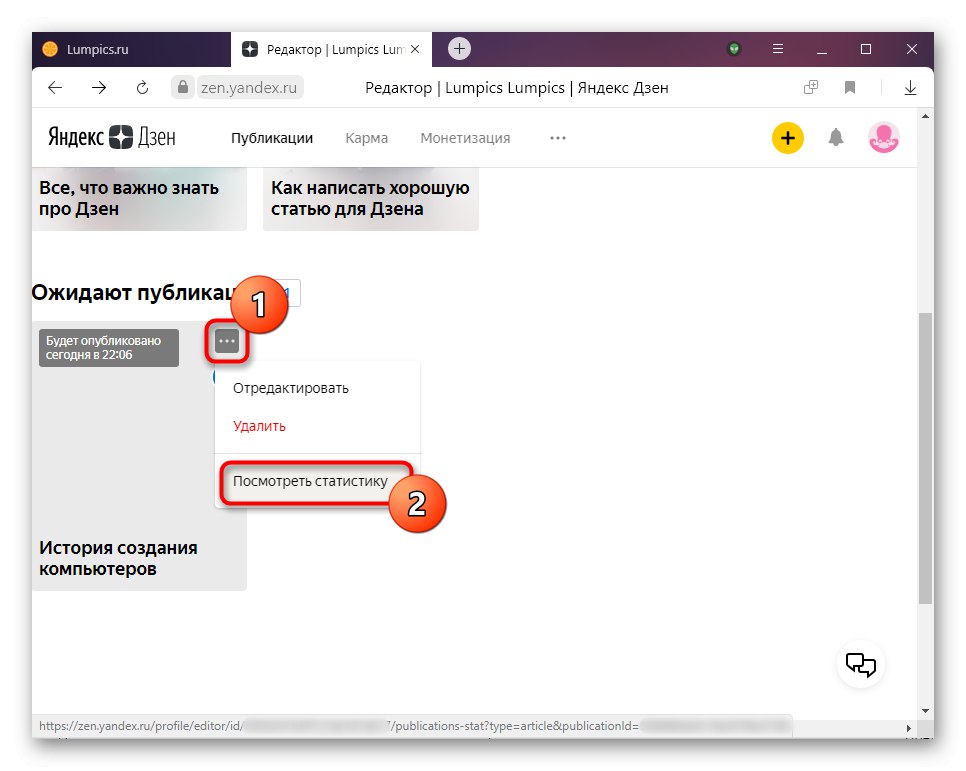Click the vertical scrollbar thumb

(x=925, y=459)
